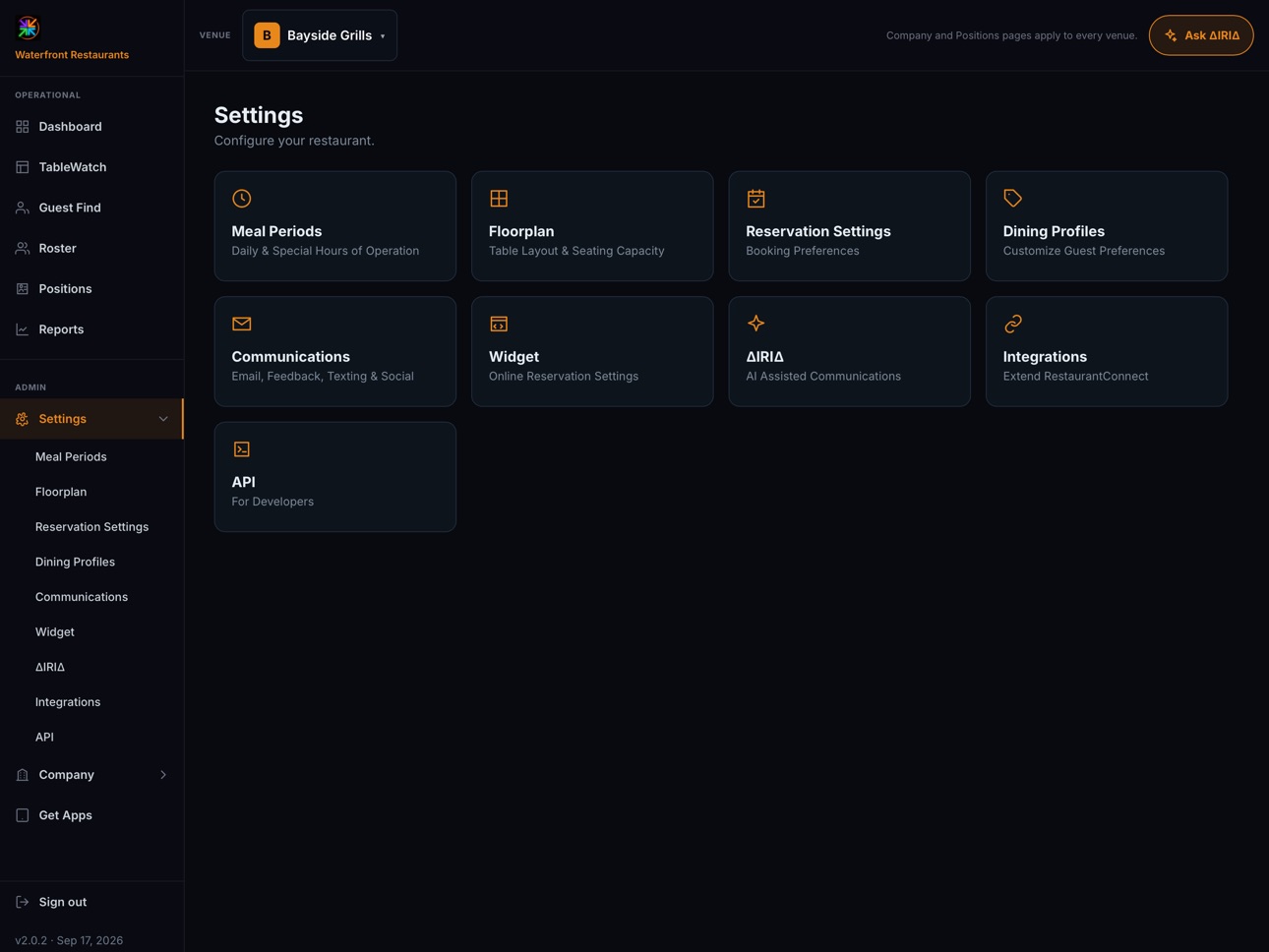Click the Roster people icon
Screen dimensions: 1269x952
tap(23, 248)
